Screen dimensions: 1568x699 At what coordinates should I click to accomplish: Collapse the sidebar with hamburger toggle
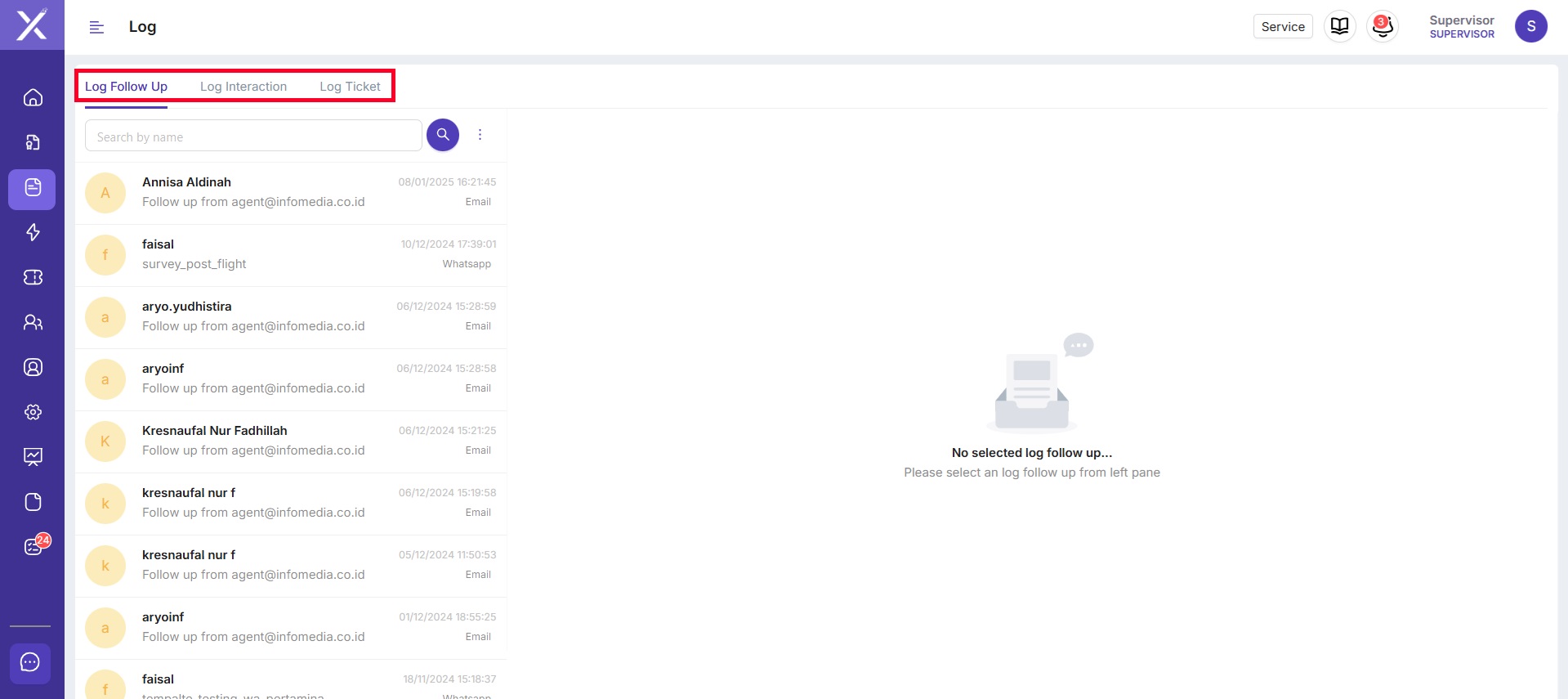(x=96, y=27)
